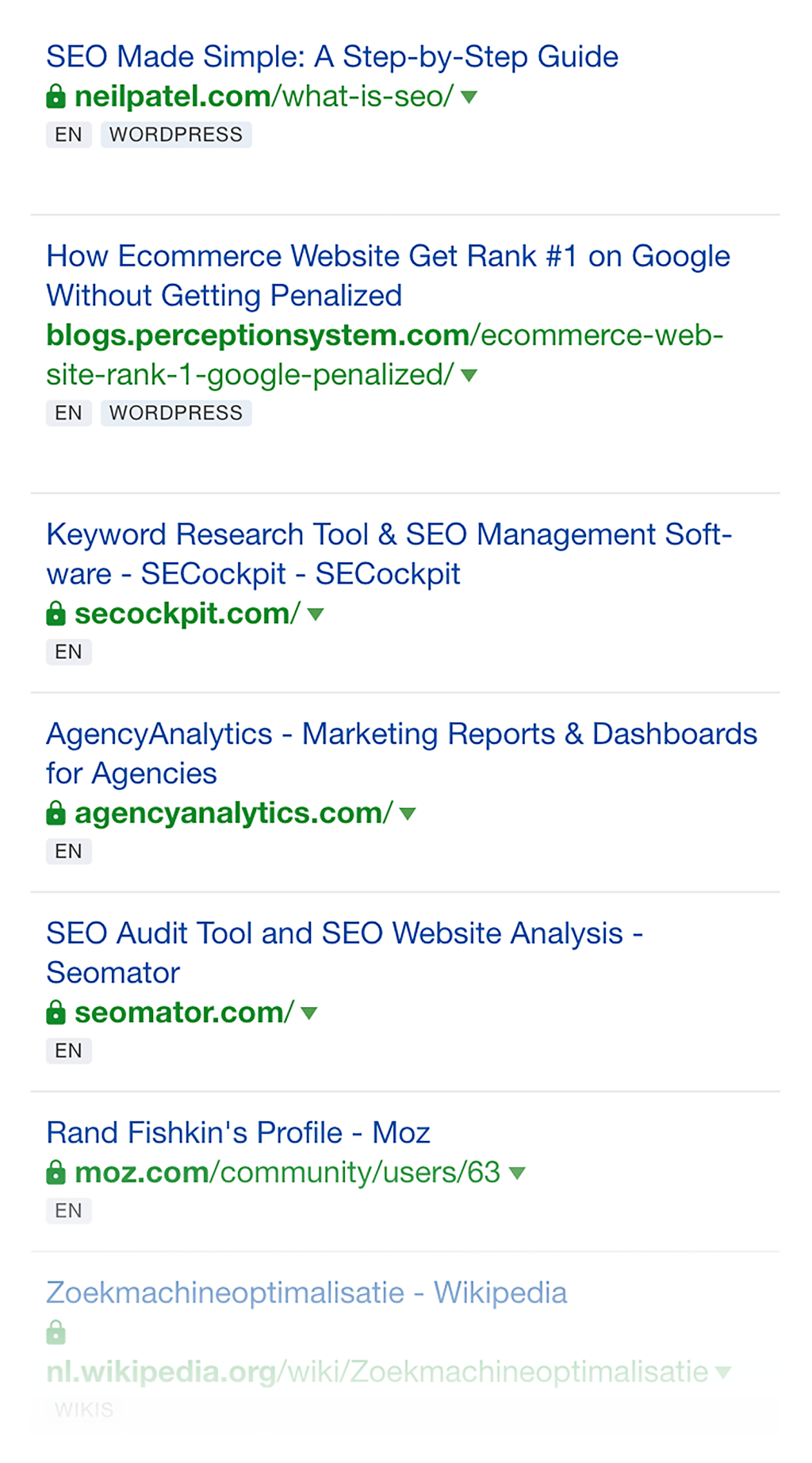The height and width of the screenshot is (1463, 812).
Task: Open the dropdown arrow after agencyanalytics.com/
Action: [408, 814]
